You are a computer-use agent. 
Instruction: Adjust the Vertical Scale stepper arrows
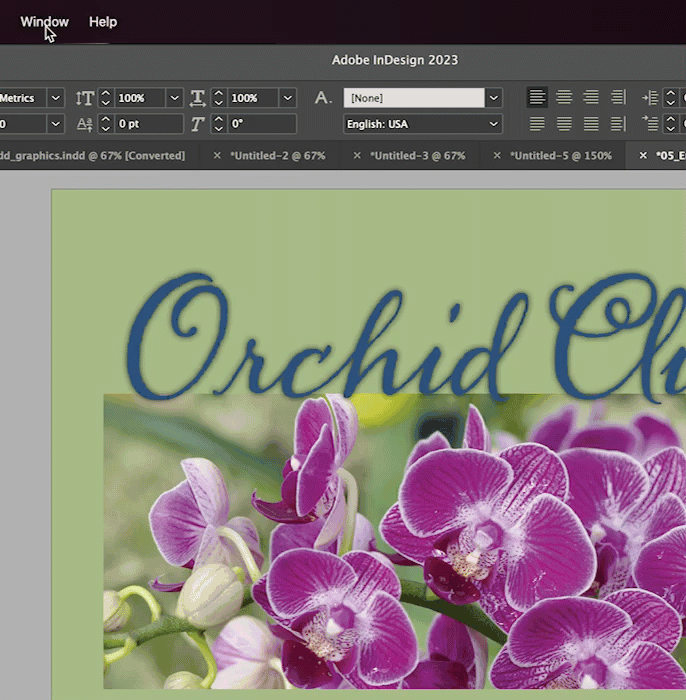tap(106, 98)
